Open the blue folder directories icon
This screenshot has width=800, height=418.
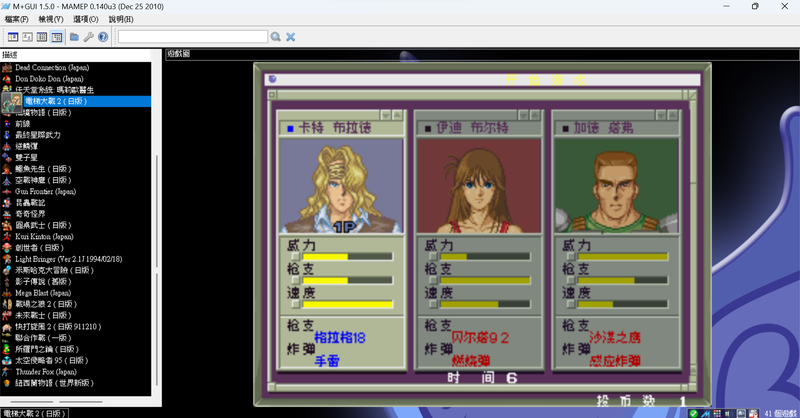pyautogui.click(x=74, y=37)
